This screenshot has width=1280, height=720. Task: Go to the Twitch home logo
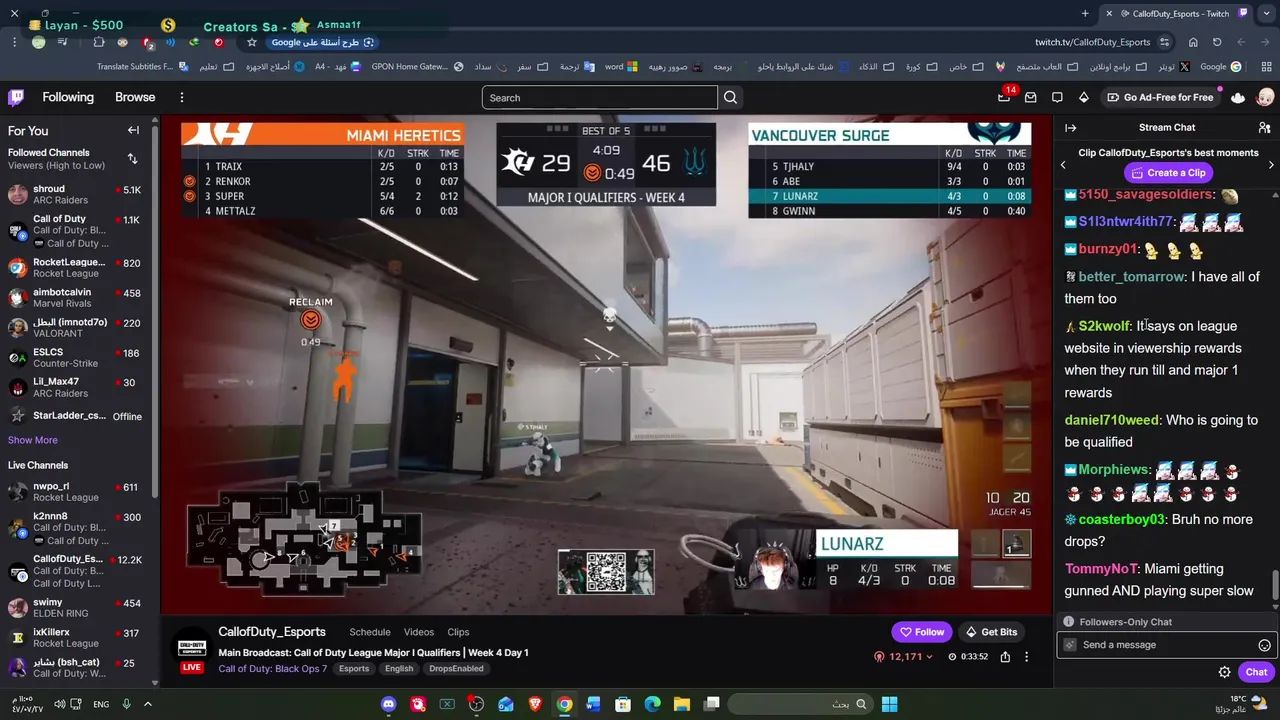(16, 97)
